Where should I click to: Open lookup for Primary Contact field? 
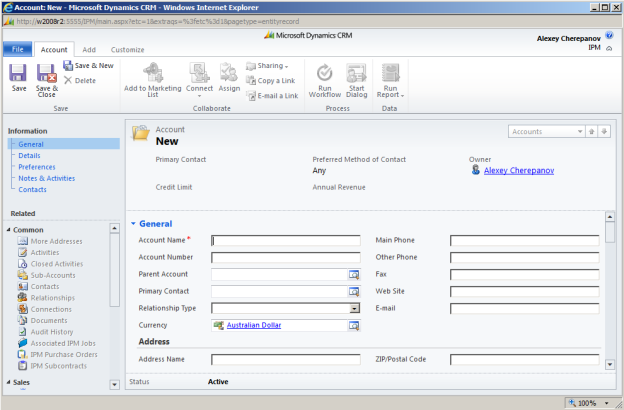(353, 291)
